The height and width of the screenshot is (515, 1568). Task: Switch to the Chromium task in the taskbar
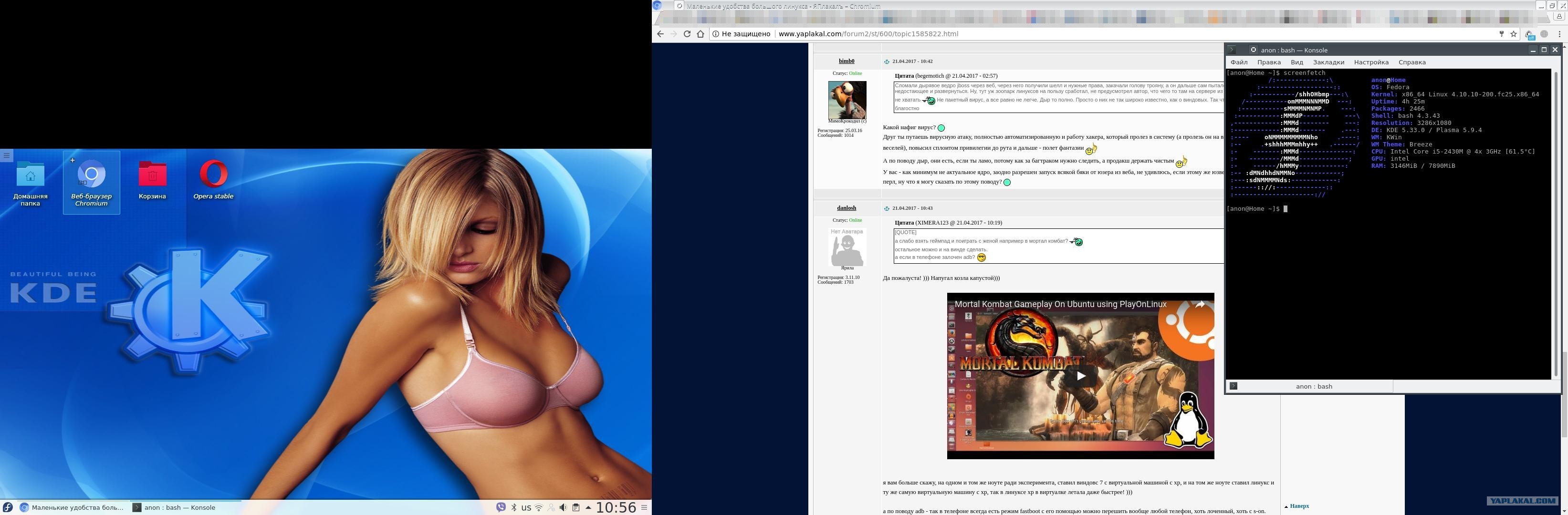pos(72,507)
